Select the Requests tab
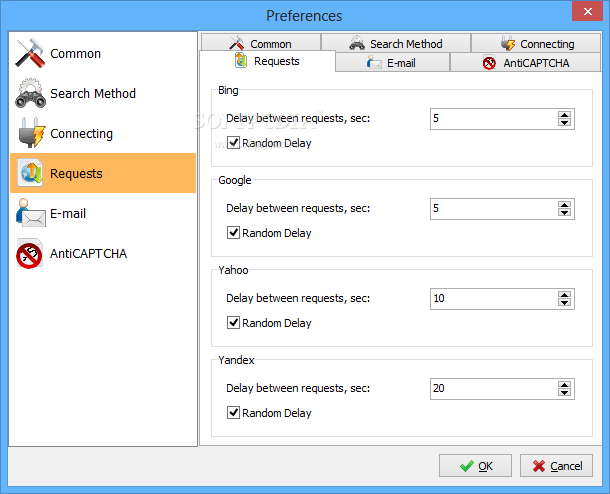This screenshot has width=610, height=494. coord(267,61)
